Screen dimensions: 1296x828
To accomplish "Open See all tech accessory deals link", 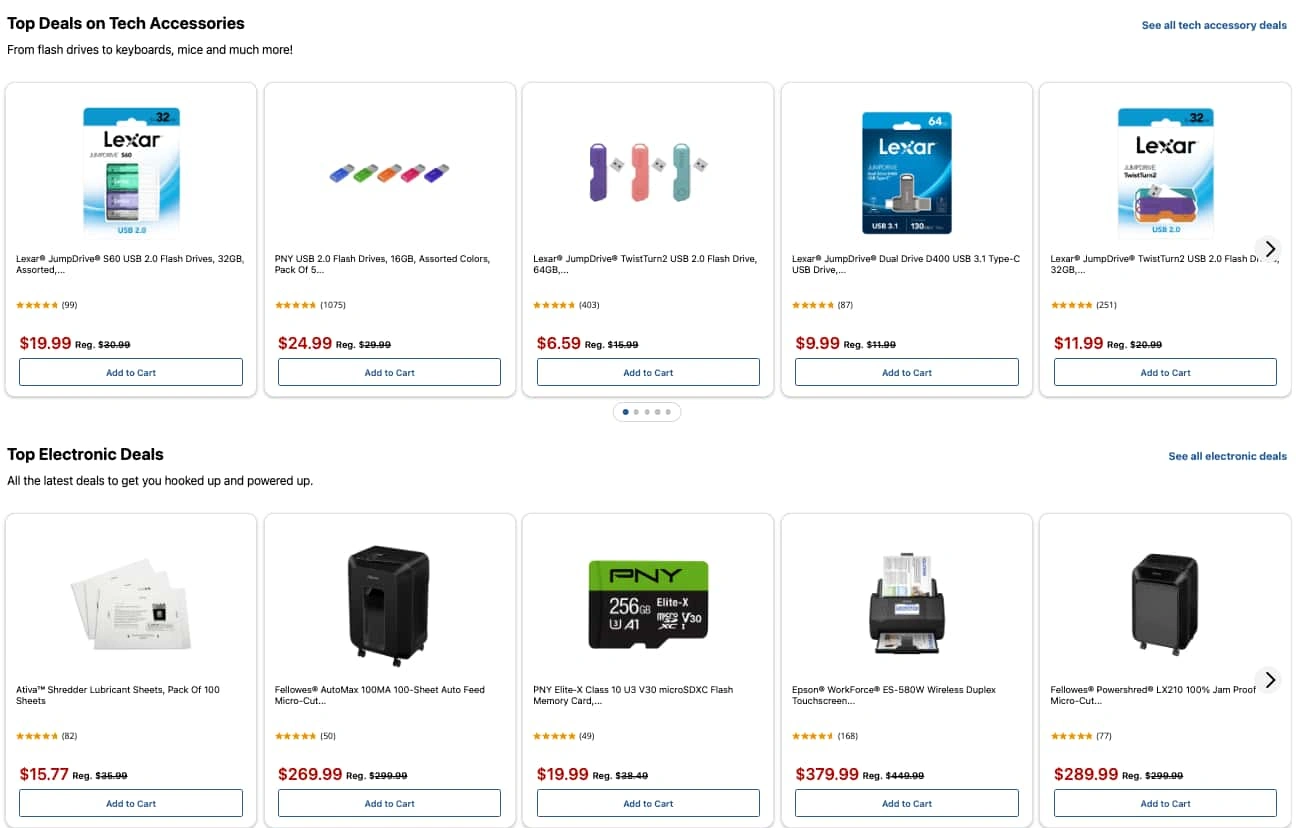I will click(x=1214, y=26).
